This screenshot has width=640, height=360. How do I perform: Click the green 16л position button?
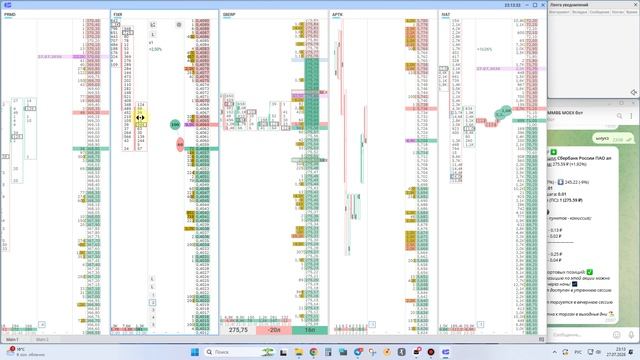[310, 330]
